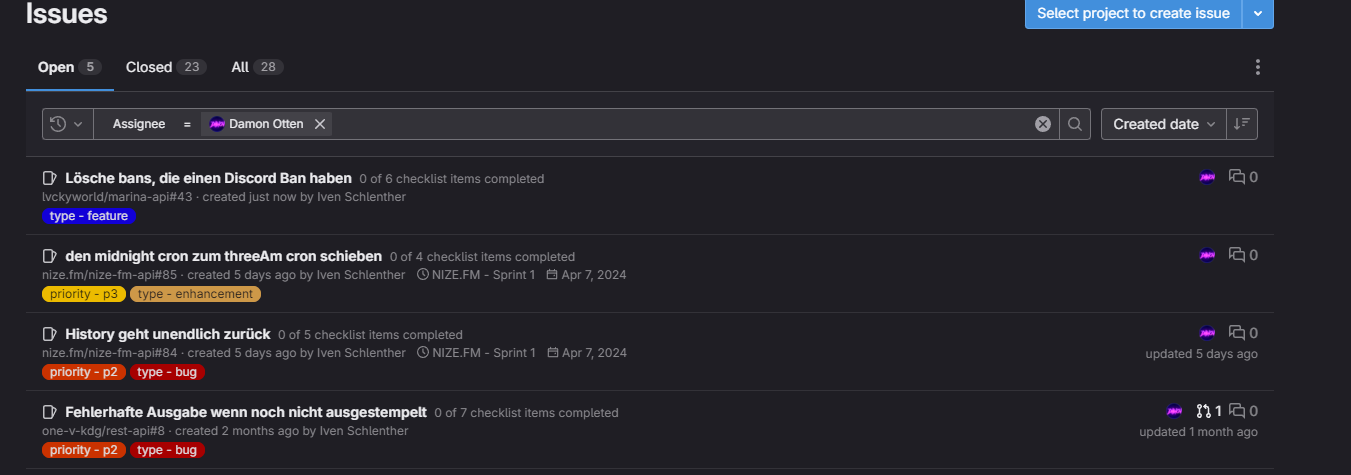Clear the search filter with X icon
1351x475 pixels.
coord(1043,124)
